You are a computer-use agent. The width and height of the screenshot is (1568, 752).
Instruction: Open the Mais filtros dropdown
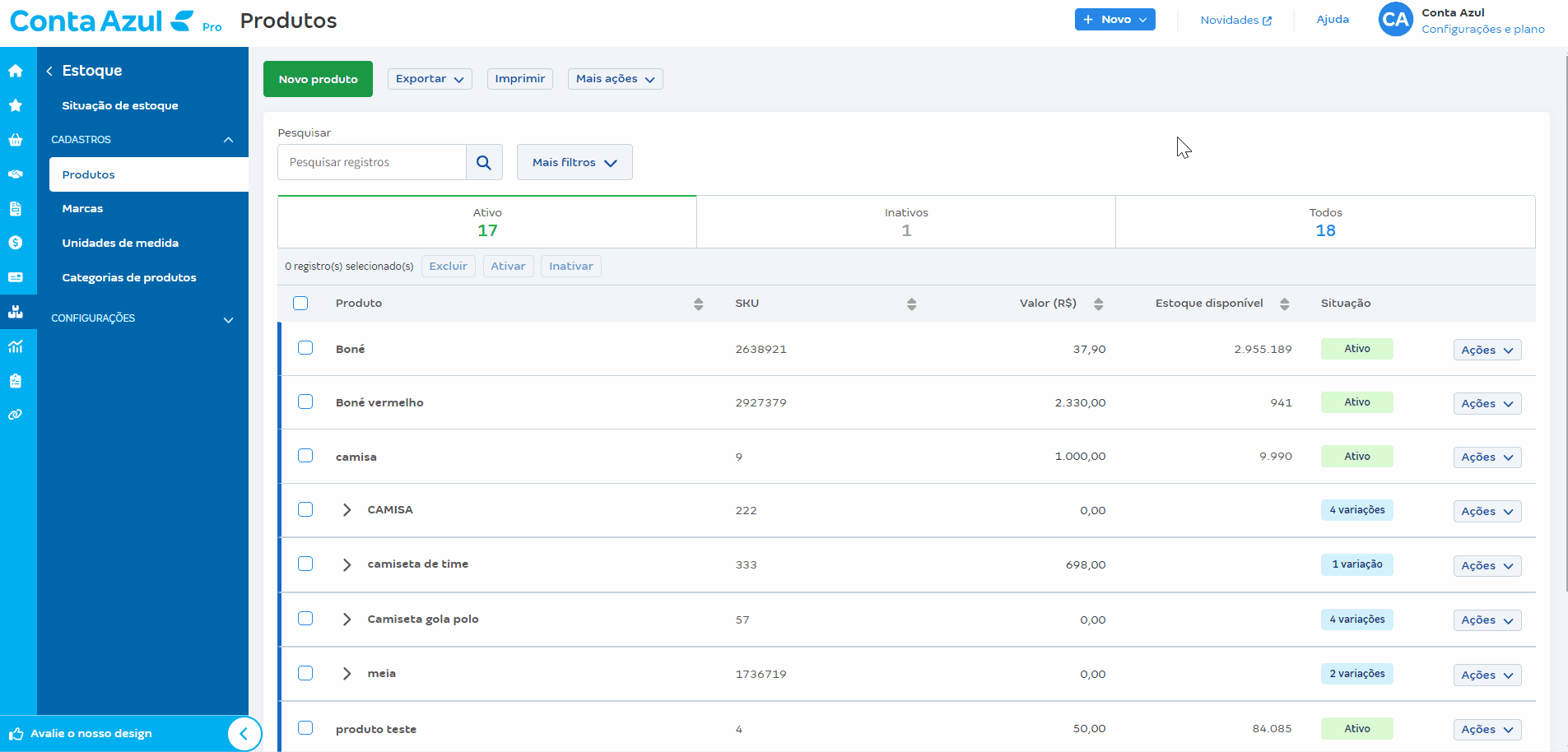tap(574, 162)
